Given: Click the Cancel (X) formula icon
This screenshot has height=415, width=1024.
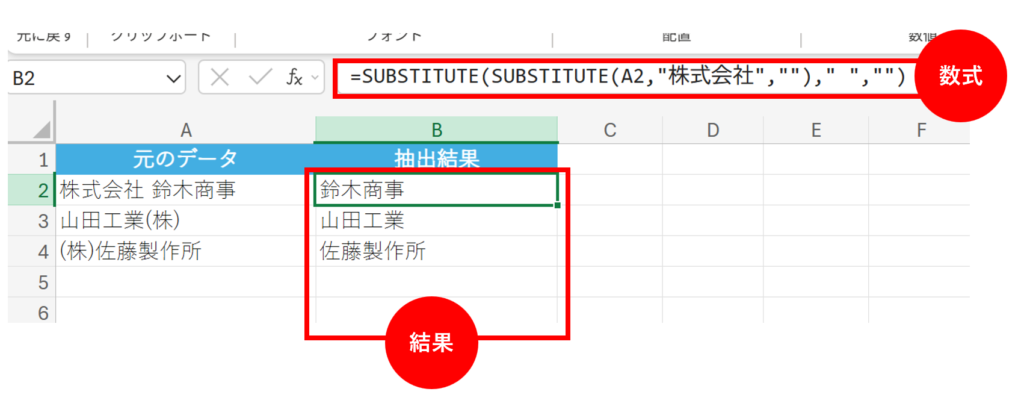Looking at the screenshot, I should point(222,78).
